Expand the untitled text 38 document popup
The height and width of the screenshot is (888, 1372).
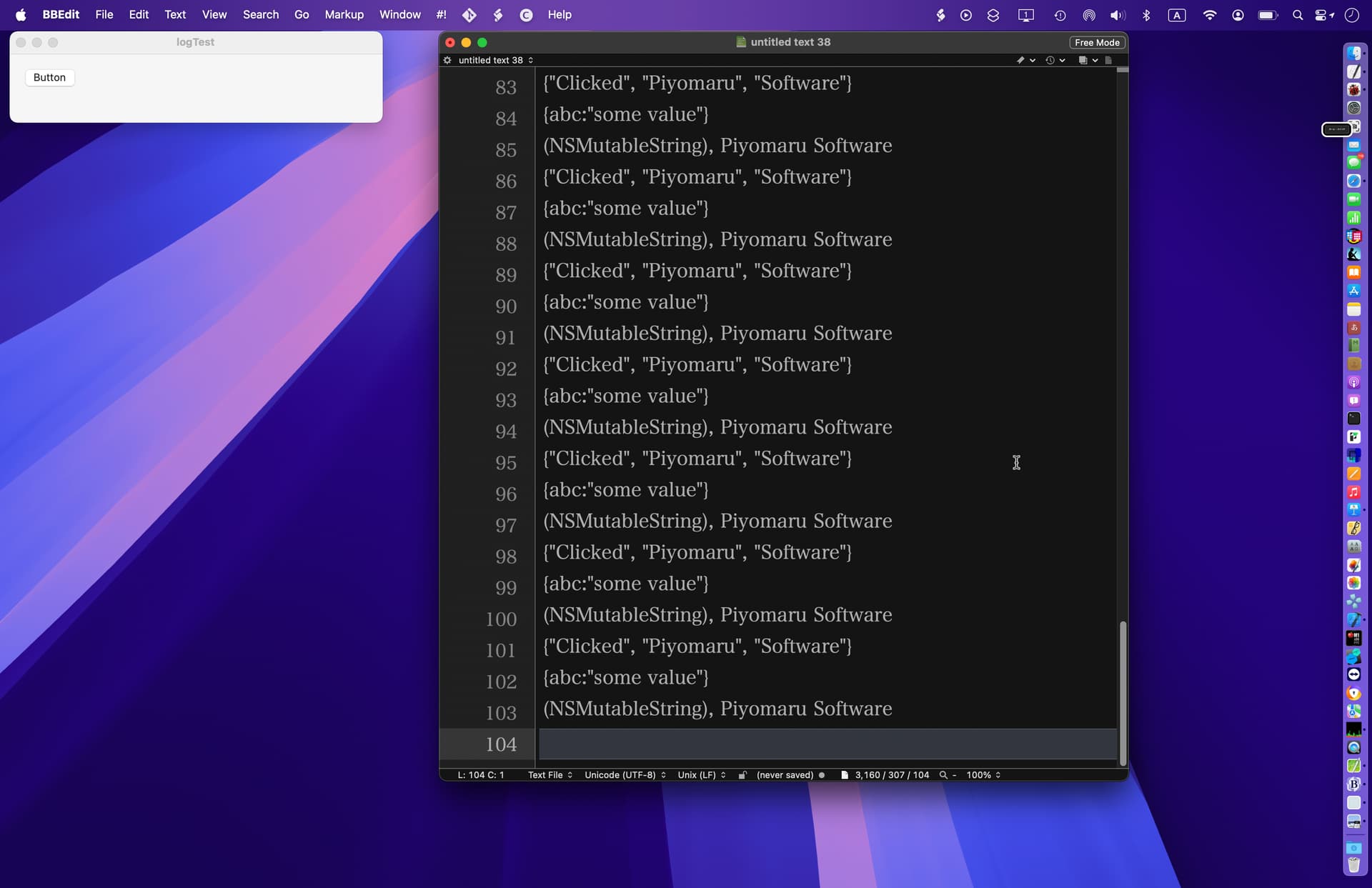(496, 60)
